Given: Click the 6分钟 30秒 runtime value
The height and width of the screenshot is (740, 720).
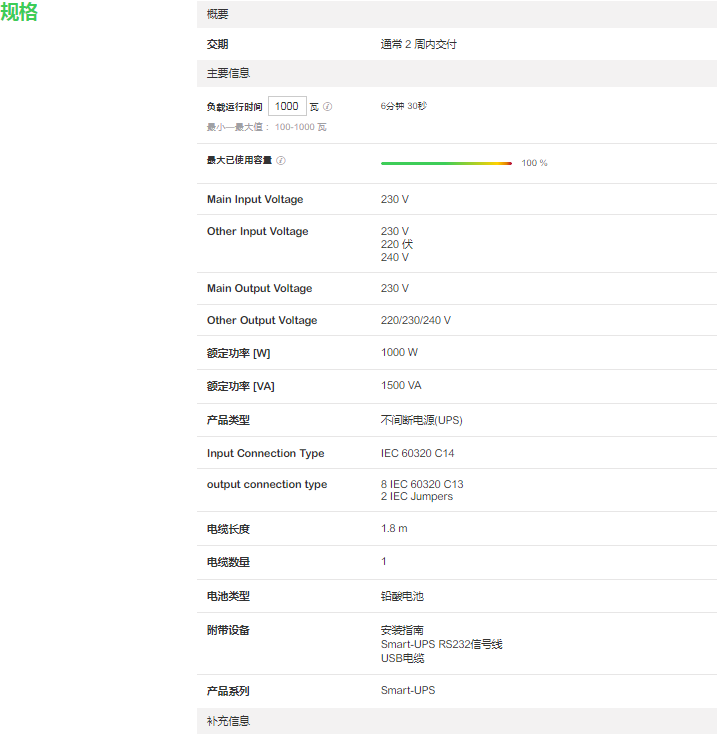Looking at the screenshot, I should pos(404,106).
